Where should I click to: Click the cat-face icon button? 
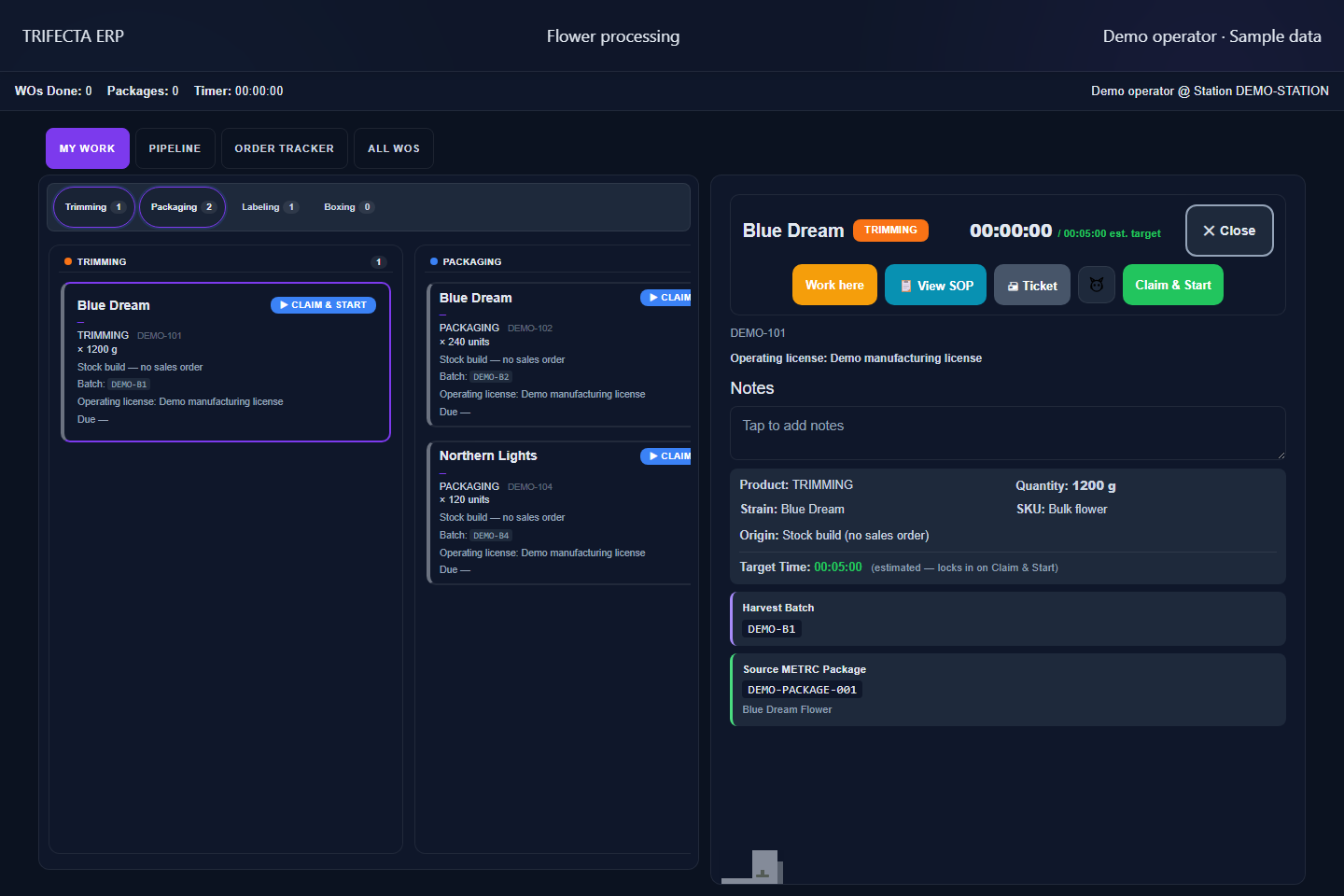(1097, 285)
